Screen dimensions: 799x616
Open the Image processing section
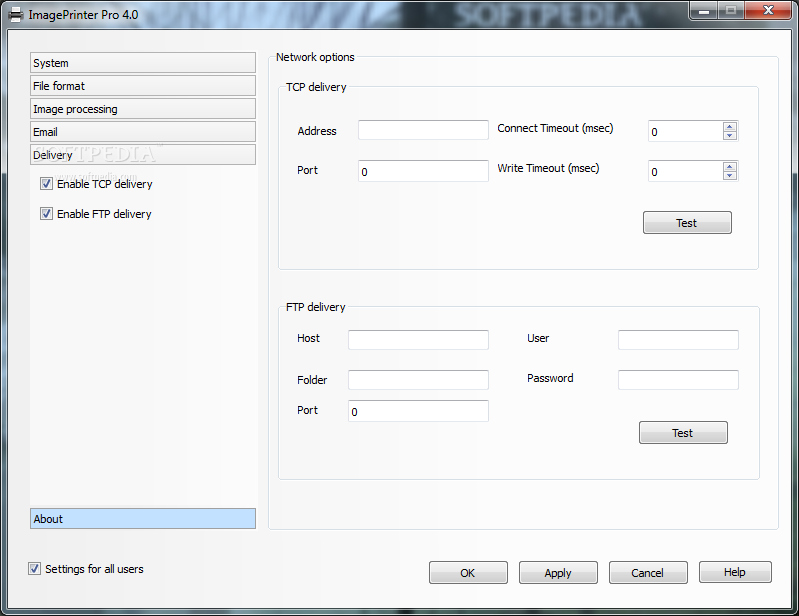click(143, 109)
